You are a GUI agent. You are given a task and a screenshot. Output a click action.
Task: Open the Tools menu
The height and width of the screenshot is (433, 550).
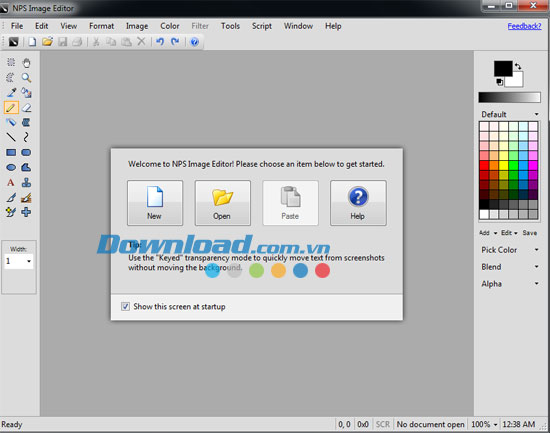click(x=230, y=26)
